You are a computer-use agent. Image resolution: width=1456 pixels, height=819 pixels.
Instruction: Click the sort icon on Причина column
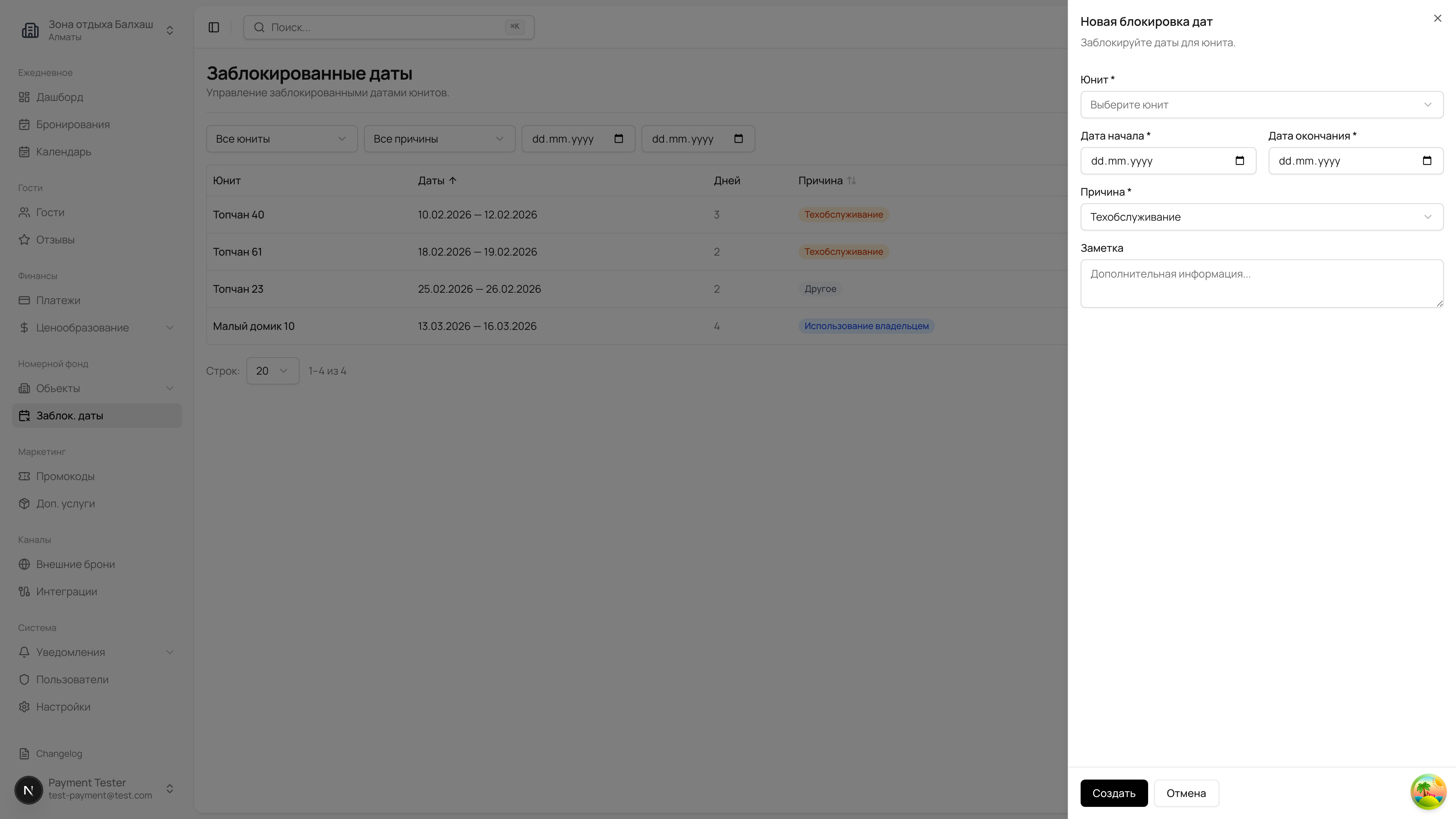point(851,181)
